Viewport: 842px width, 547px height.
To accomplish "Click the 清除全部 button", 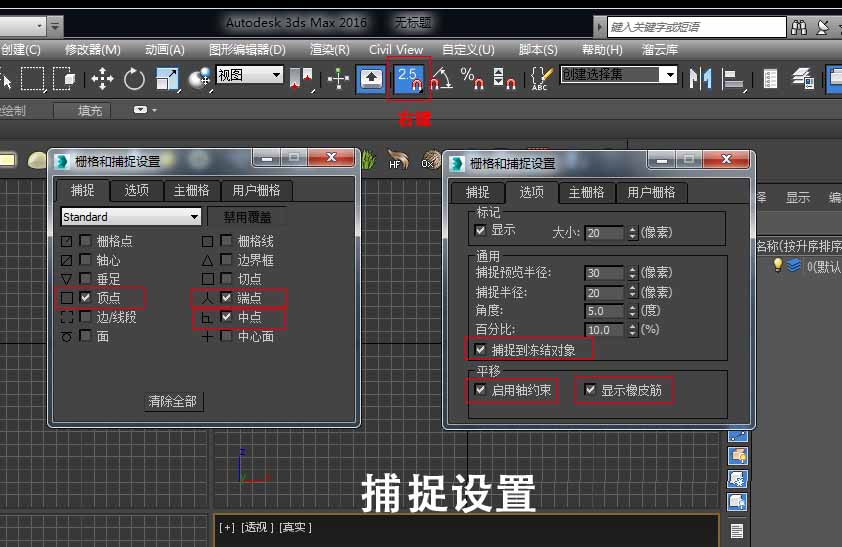I will (173, 401).
